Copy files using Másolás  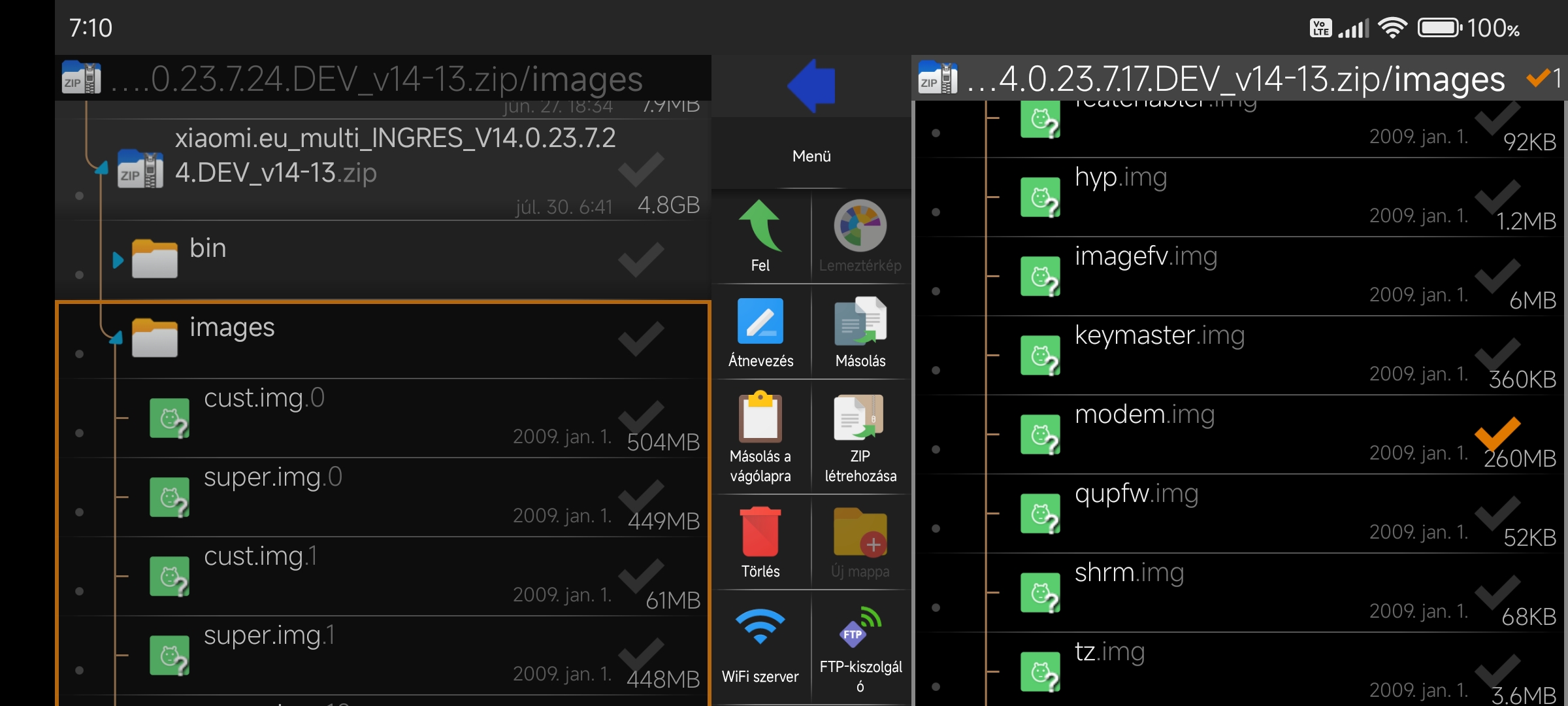tap(860, 333)
